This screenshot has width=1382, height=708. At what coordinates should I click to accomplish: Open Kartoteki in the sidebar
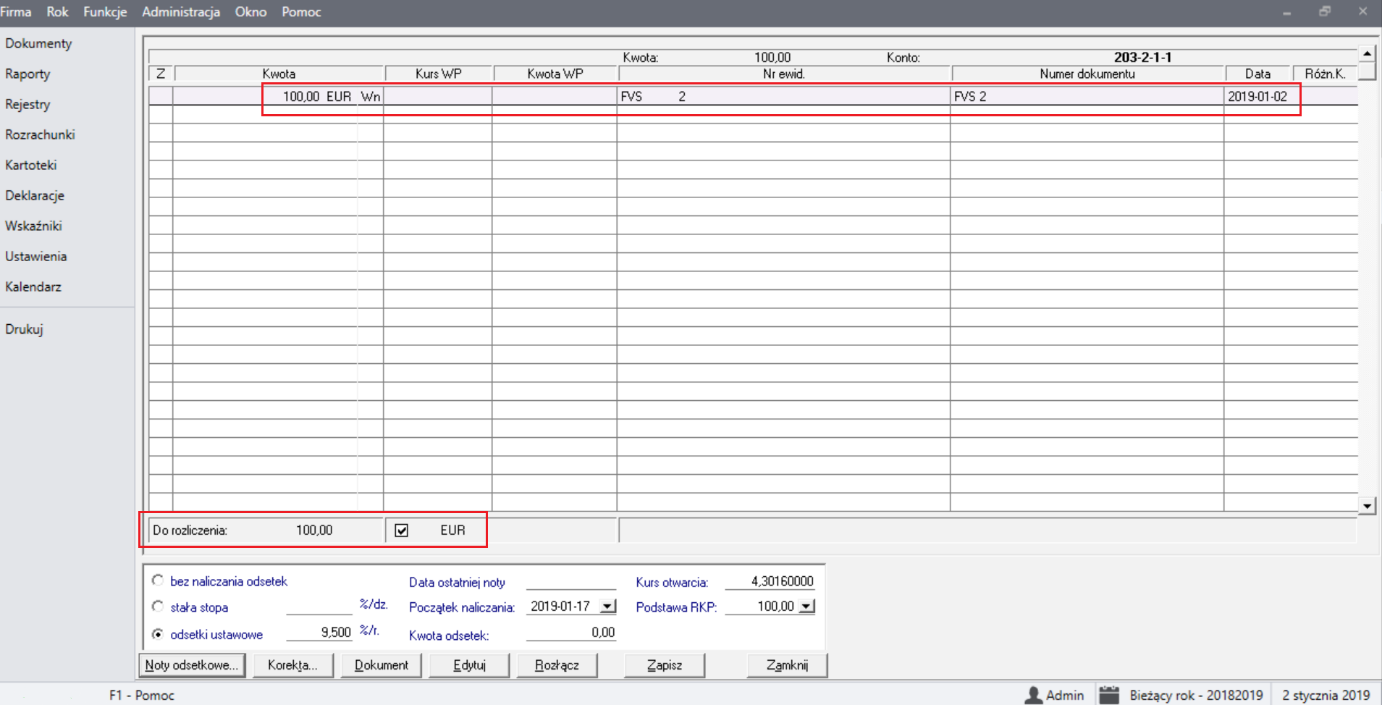pyautogui.click(x=31, y=165)
